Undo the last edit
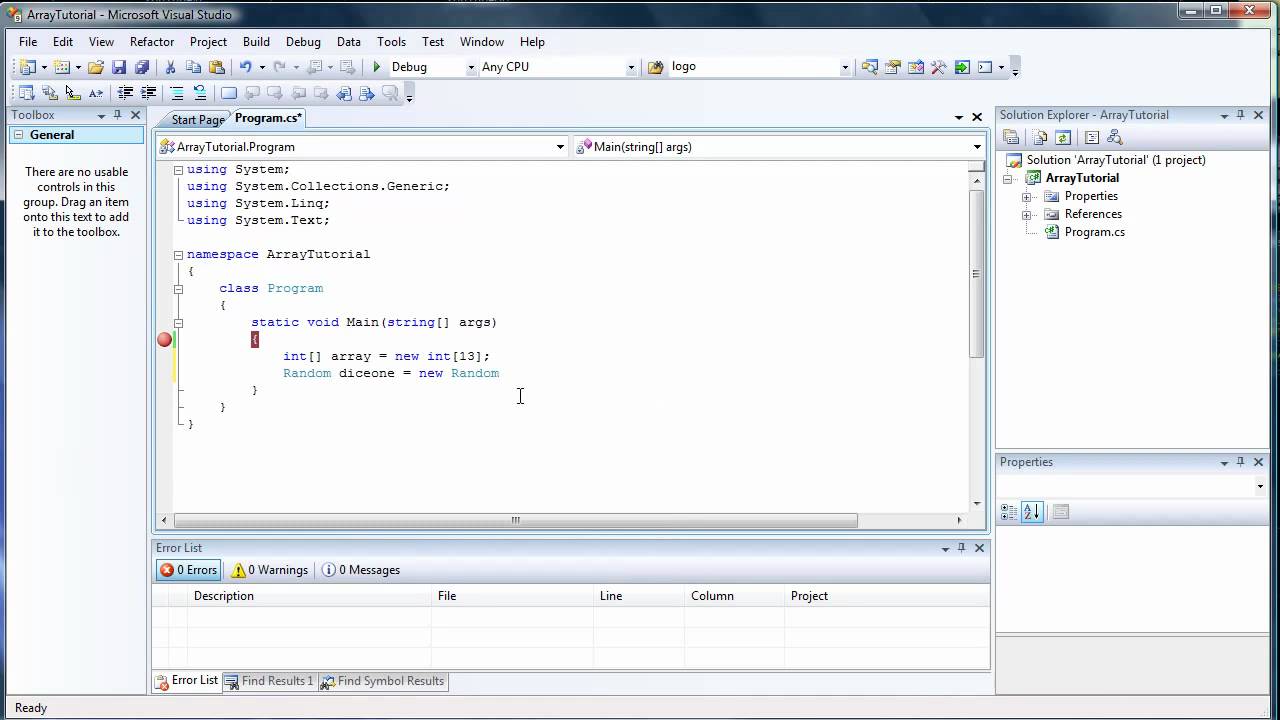1280x720 pixels. click(x=245, y=67)
